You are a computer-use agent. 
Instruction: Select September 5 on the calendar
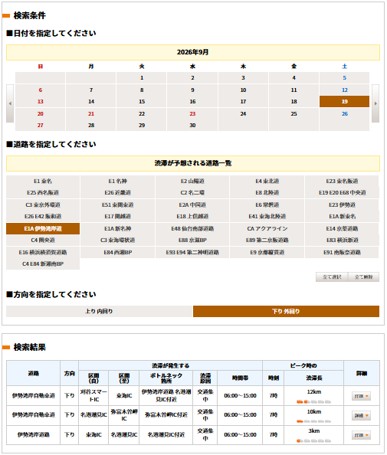point(344,78)
